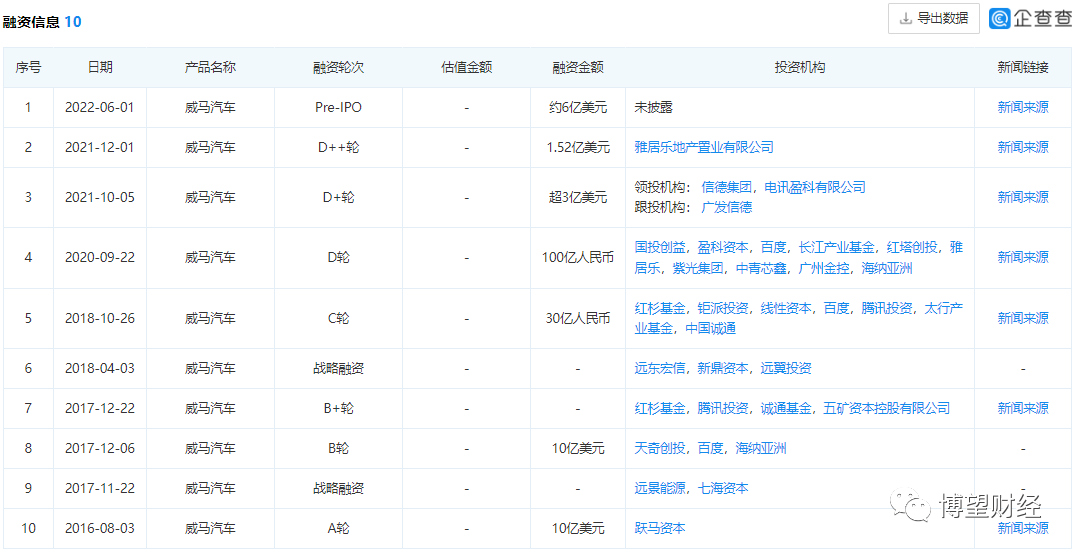
Task: Open investor 广州金控
Action: tap(824, 268)
